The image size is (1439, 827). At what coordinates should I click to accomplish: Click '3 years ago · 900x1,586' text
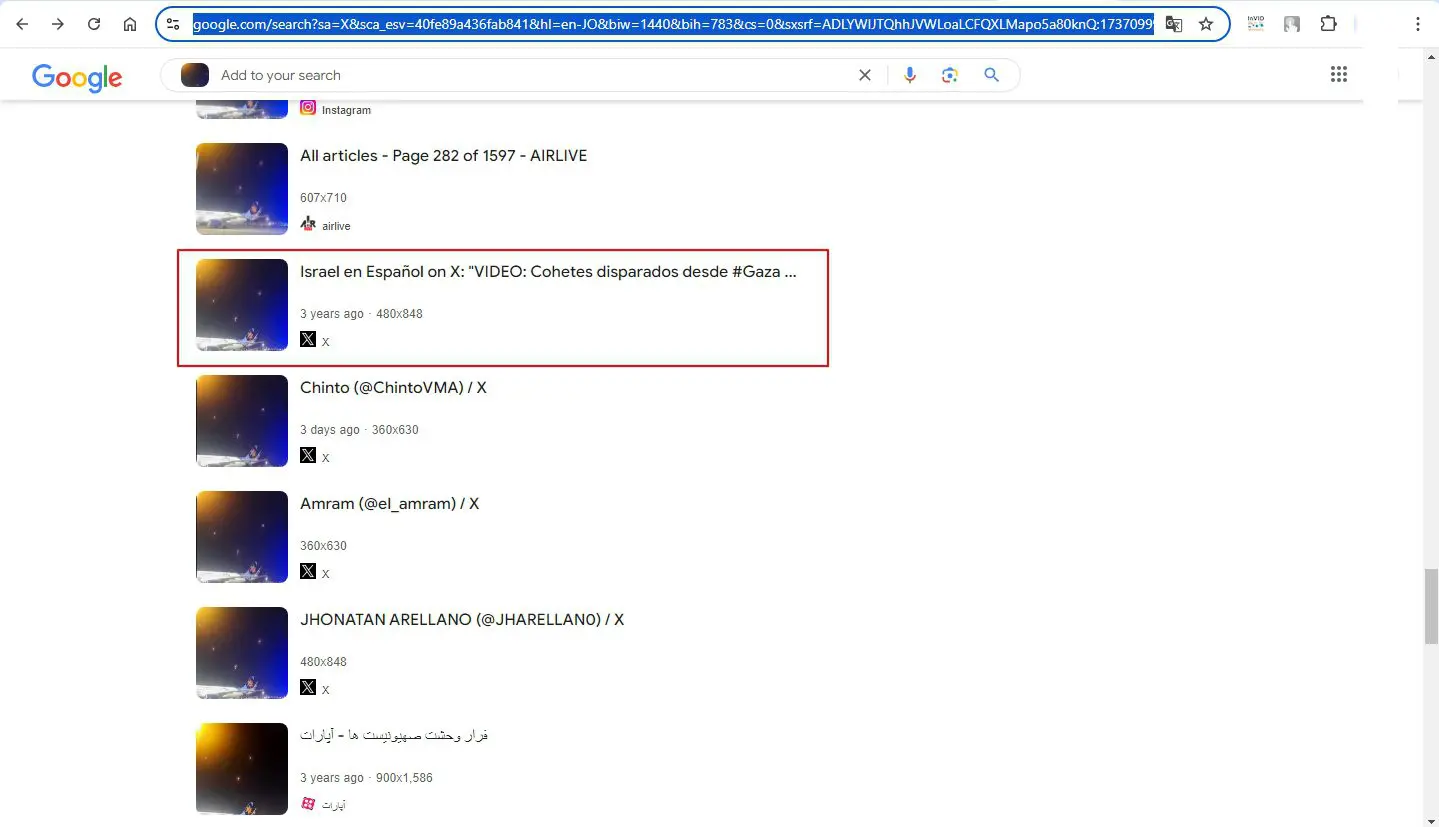(x=366, y=778)
